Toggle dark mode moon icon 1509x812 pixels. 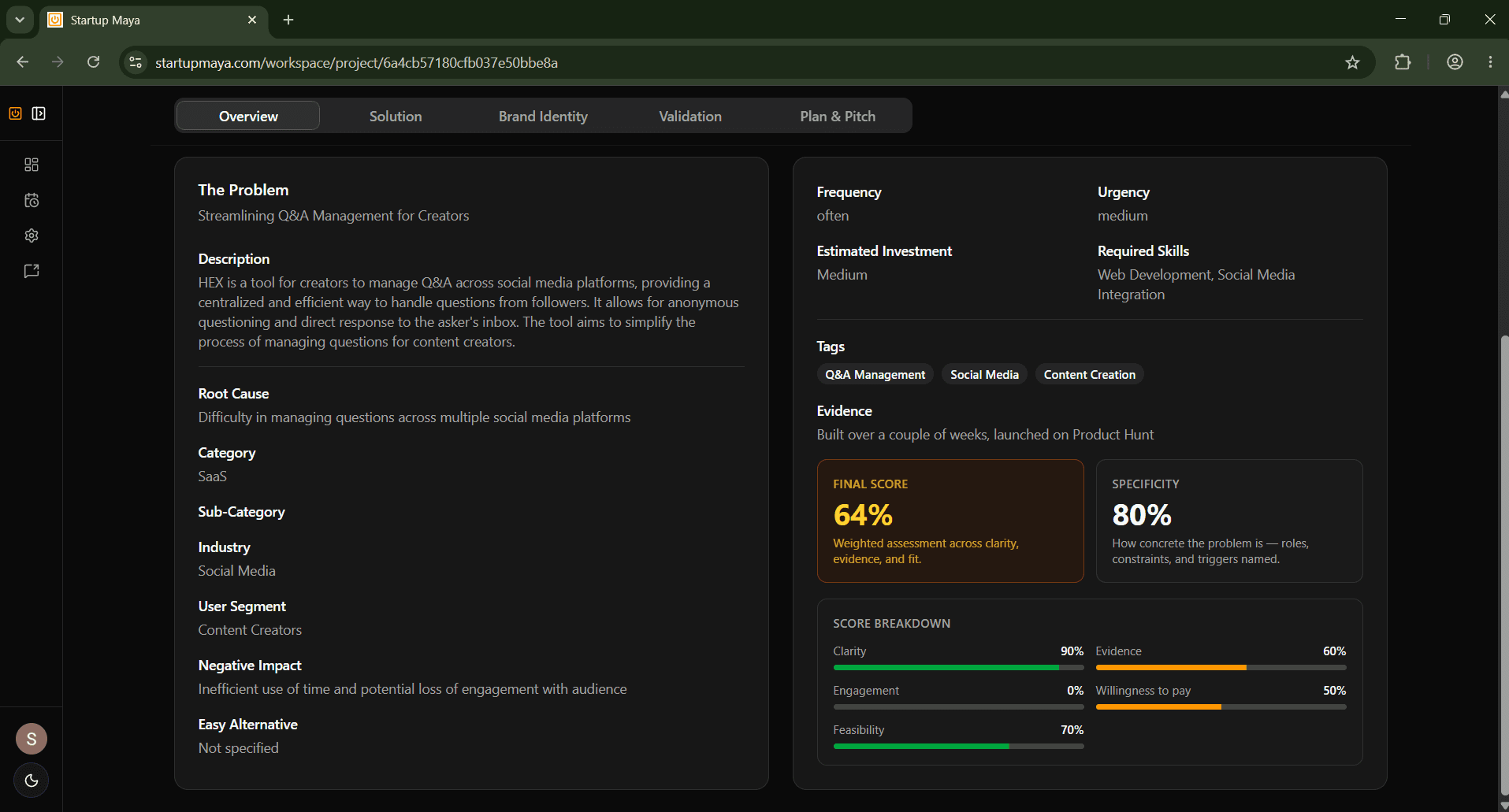coord(32,780)
